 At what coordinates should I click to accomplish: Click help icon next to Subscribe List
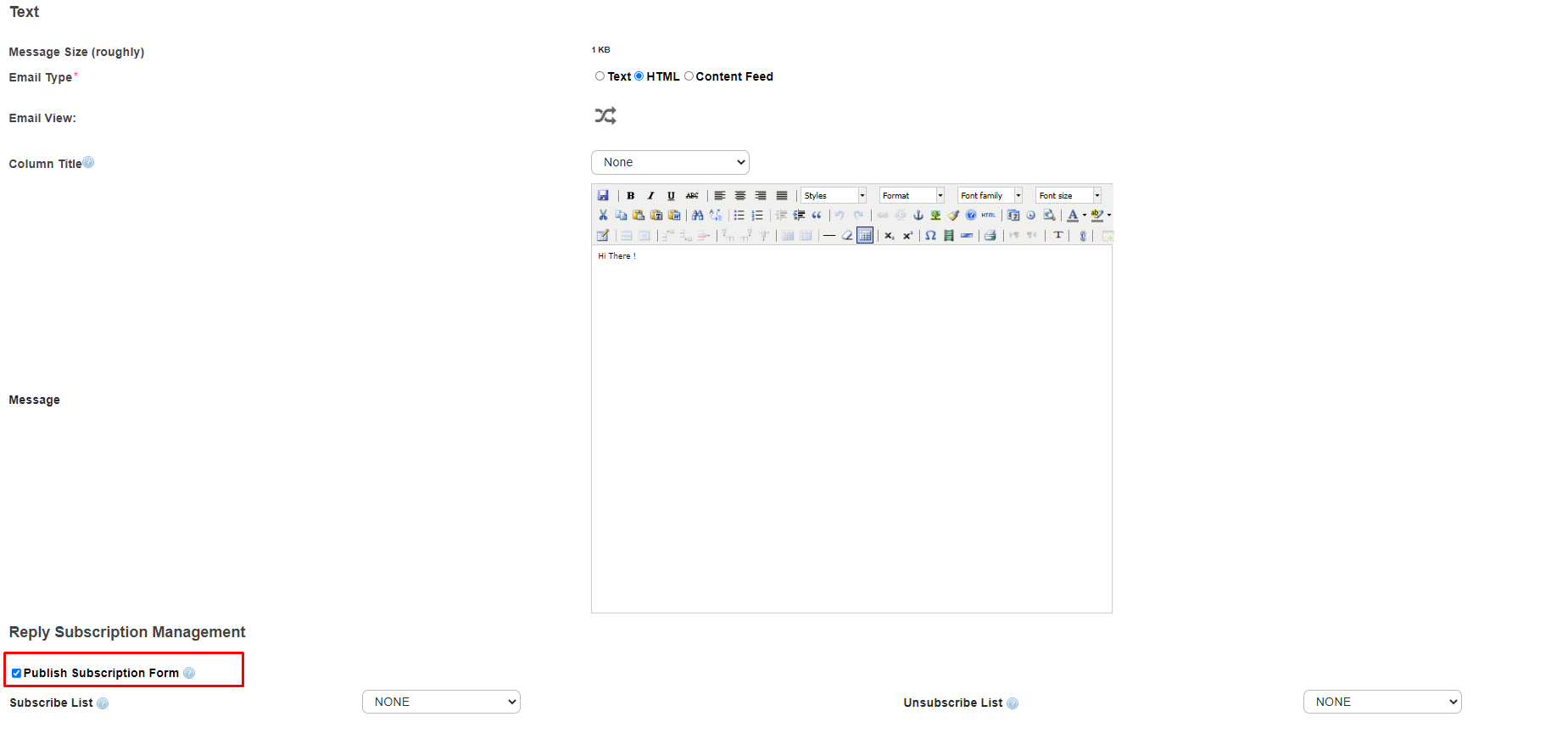(103, 703)
